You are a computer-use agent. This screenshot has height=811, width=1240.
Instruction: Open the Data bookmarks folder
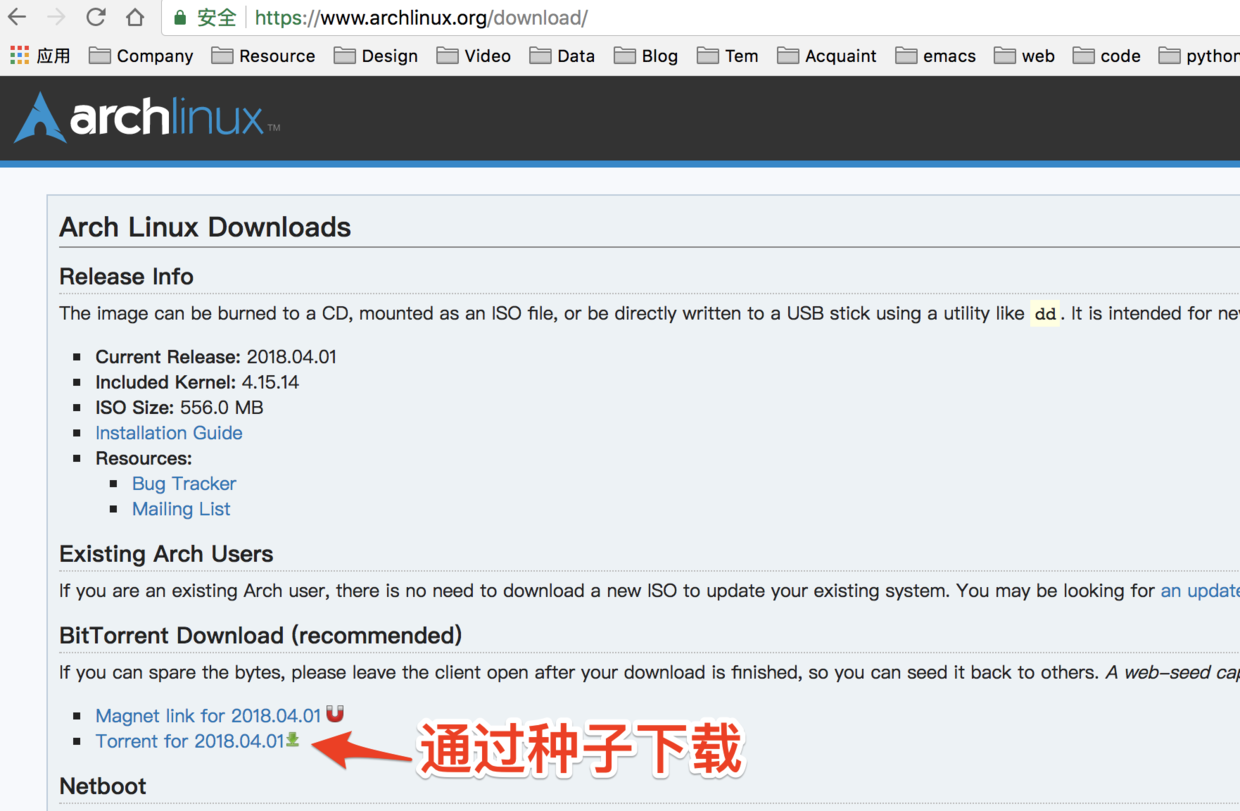(x=562, y=56)
